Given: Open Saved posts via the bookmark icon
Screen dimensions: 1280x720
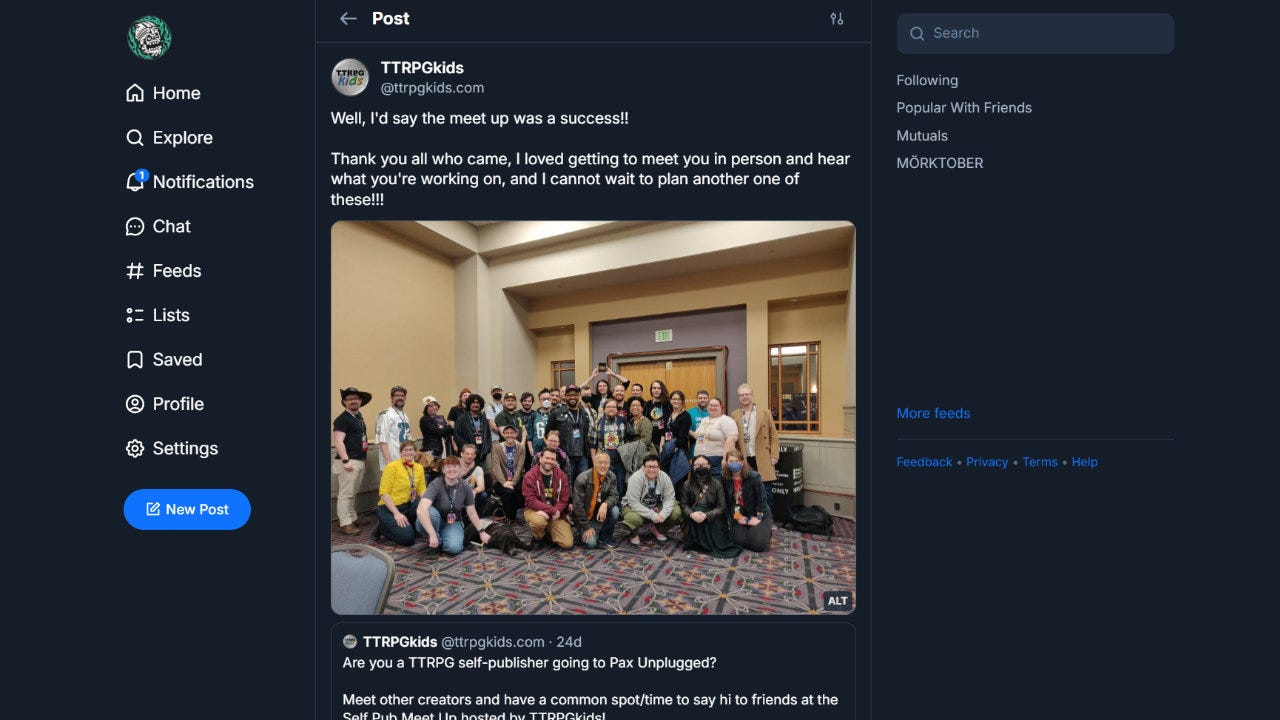Looking at the screenshot, I should [135, 359].
